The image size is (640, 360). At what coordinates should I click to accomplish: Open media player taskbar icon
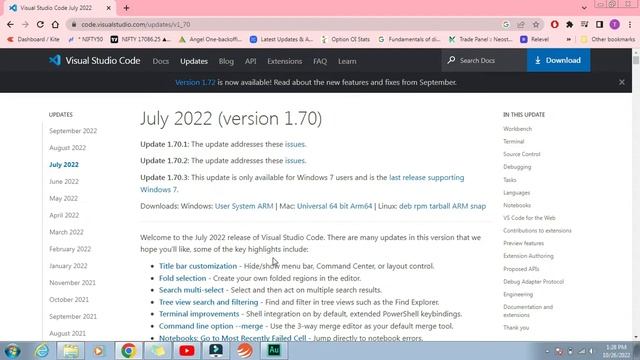pyautogui.click(x=98, y=351)
